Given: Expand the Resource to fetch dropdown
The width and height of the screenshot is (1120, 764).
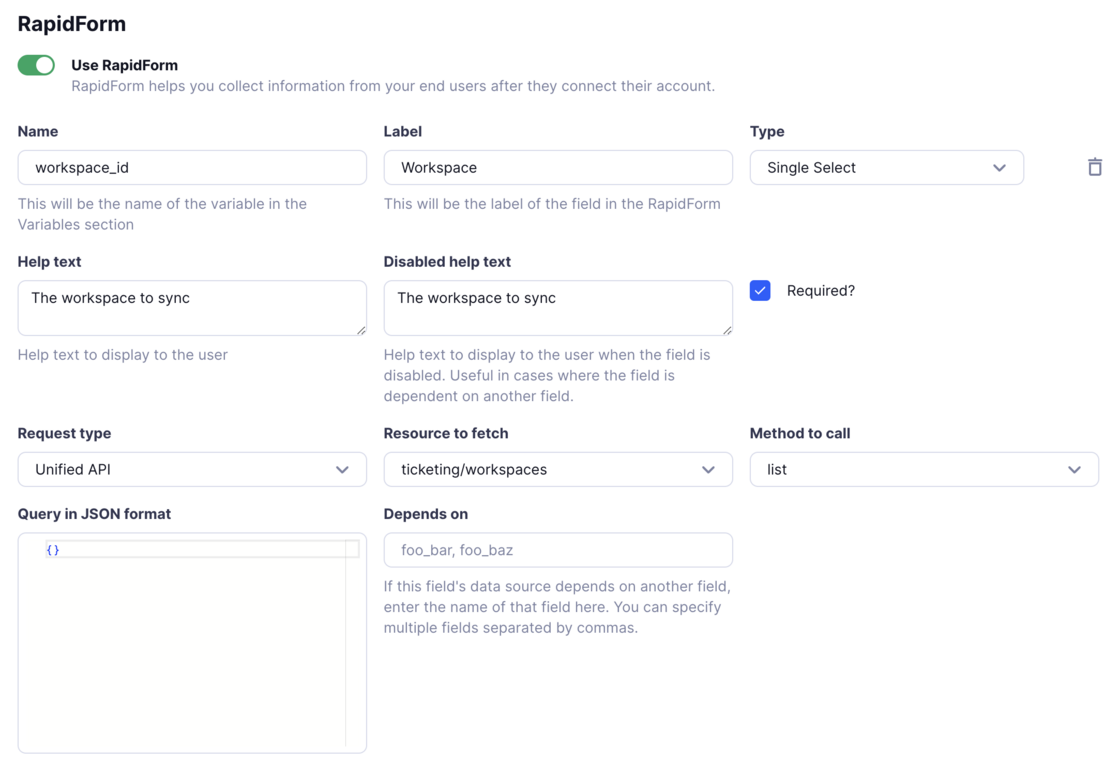Looking at the screenshot, I should click(558, 469).
